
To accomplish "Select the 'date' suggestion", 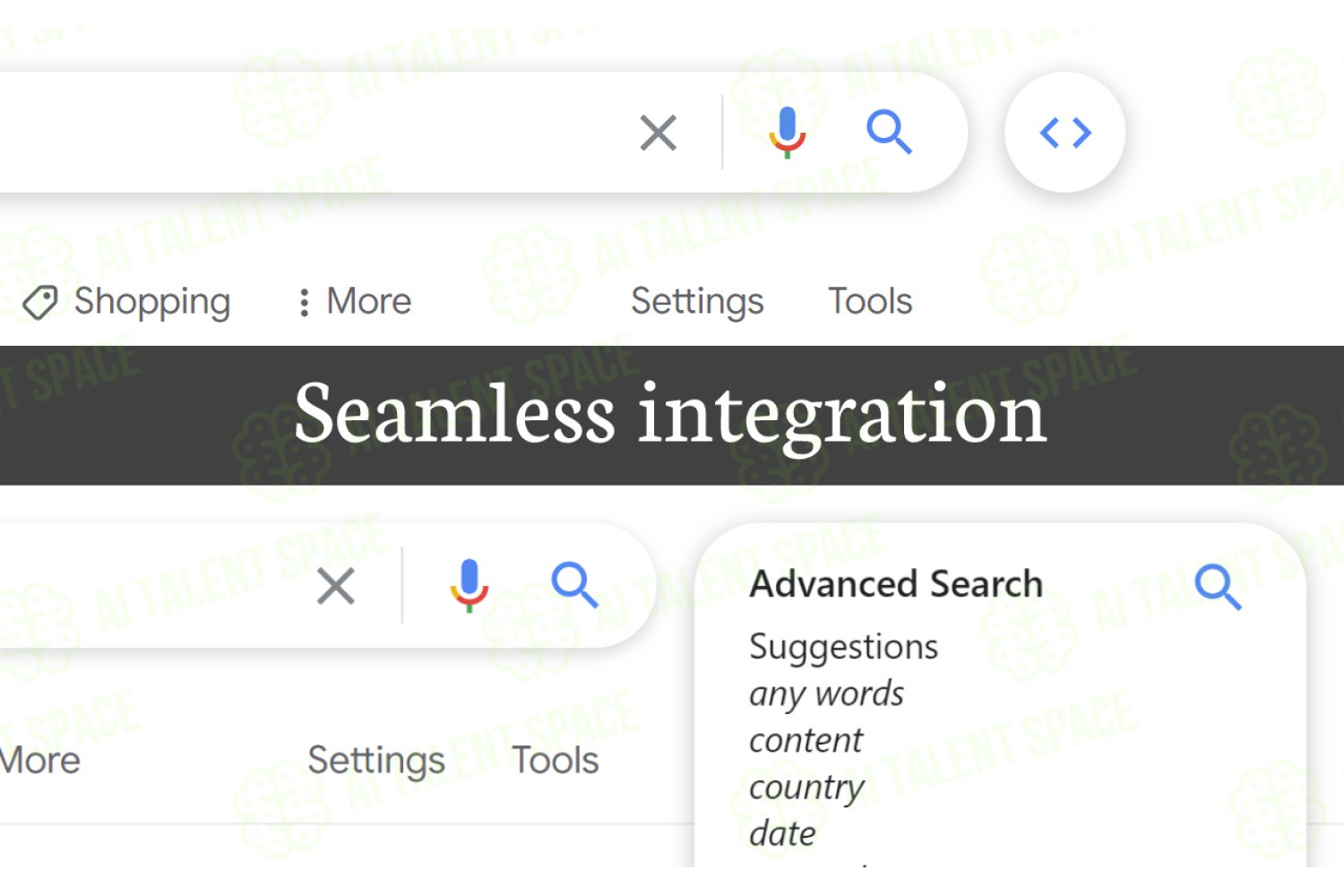I will tap(782, 834).
